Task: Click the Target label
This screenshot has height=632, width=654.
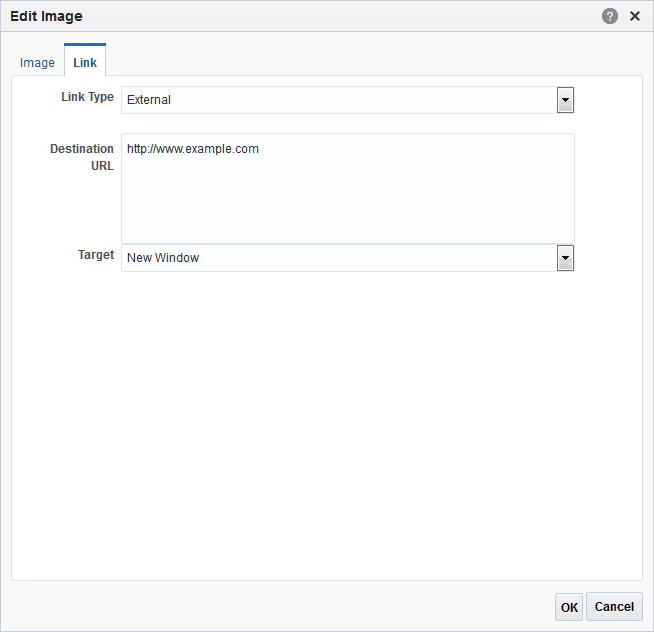Action: click(96, 255)
